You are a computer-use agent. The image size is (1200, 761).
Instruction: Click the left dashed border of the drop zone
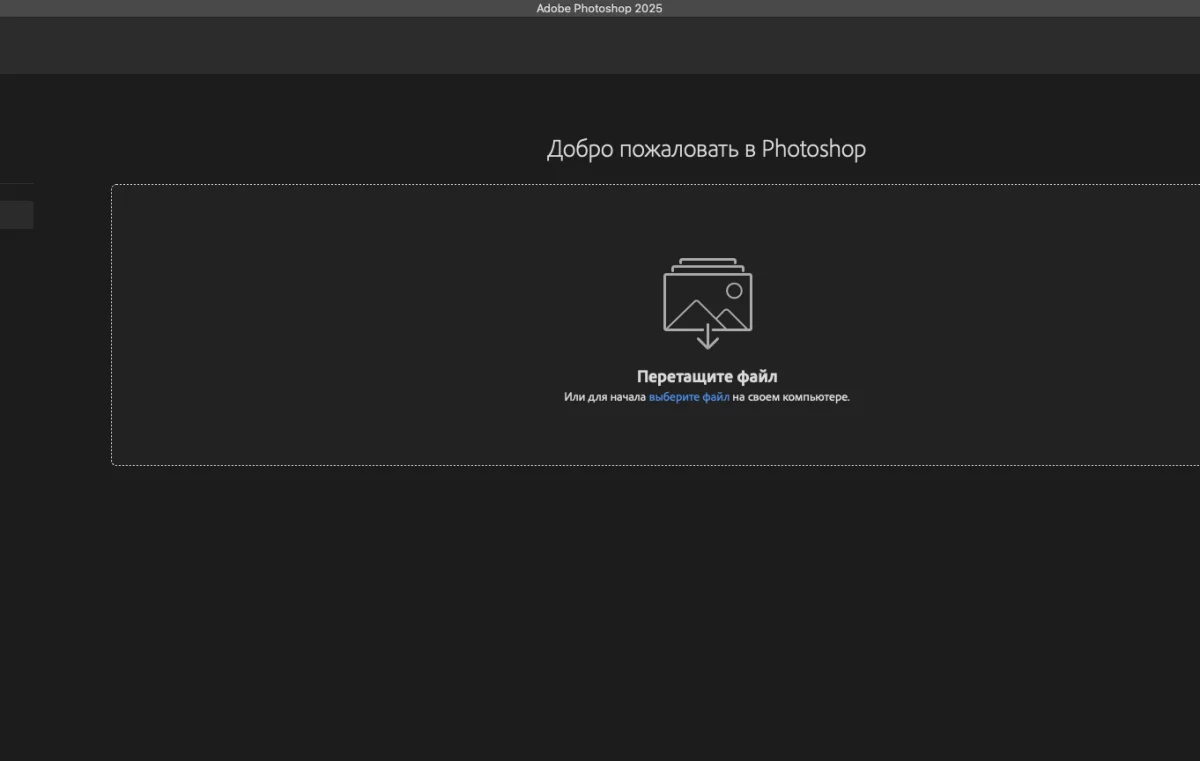point(111,325)
